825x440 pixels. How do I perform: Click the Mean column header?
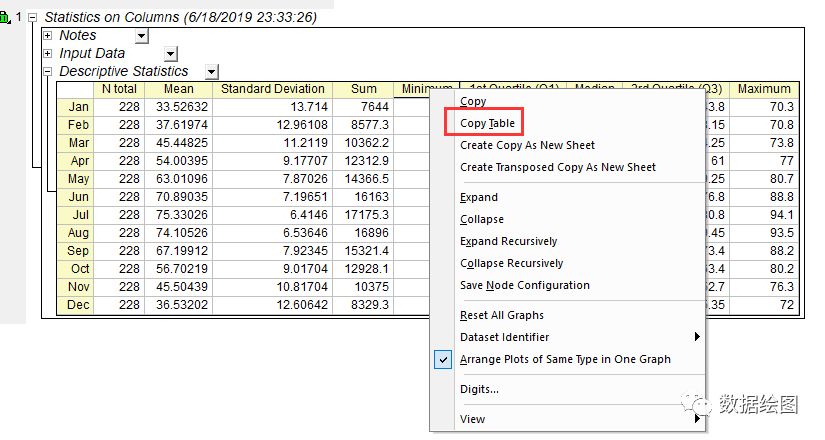tap(178, 89)
